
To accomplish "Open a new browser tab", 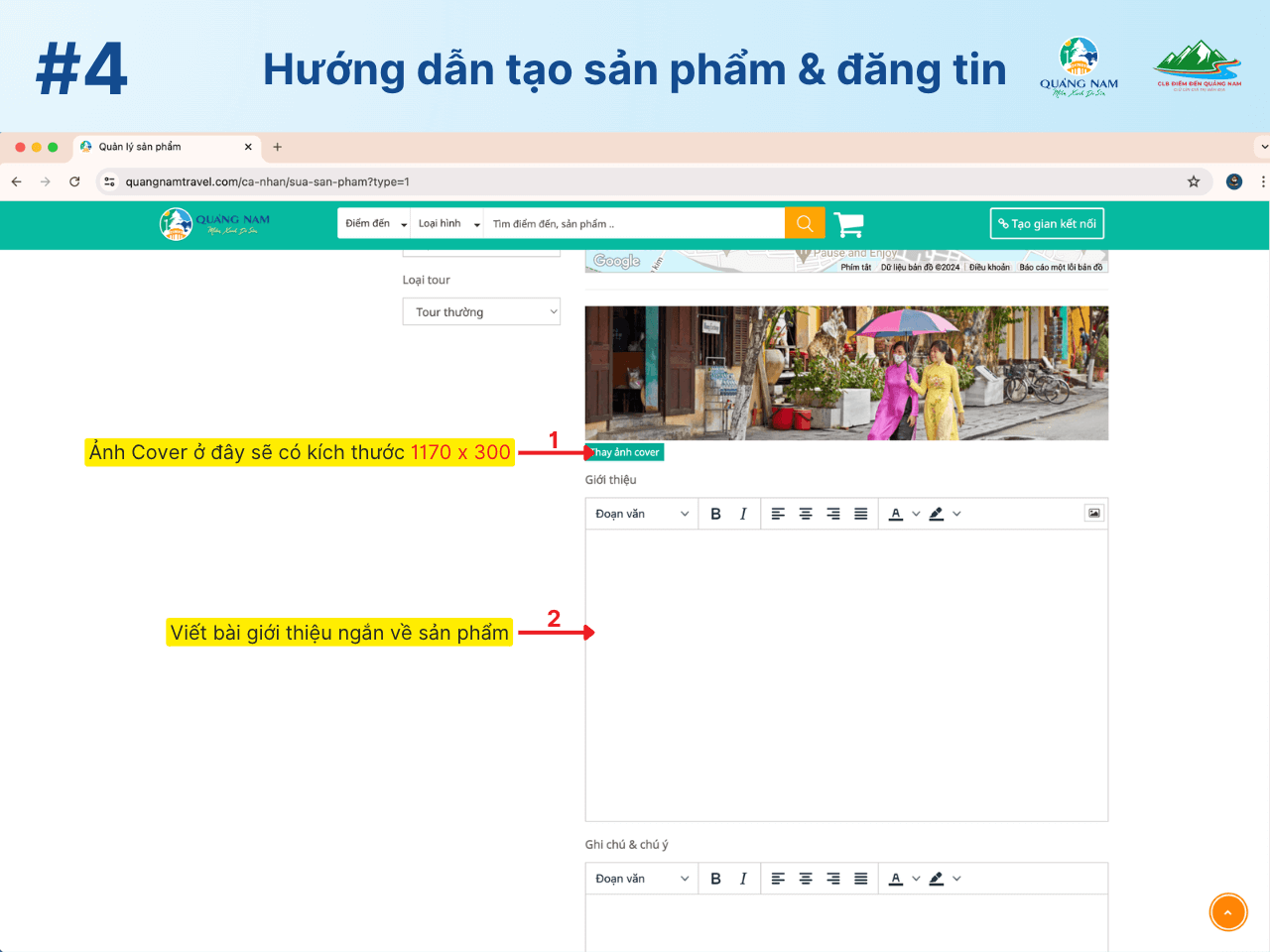I will 278,147.
